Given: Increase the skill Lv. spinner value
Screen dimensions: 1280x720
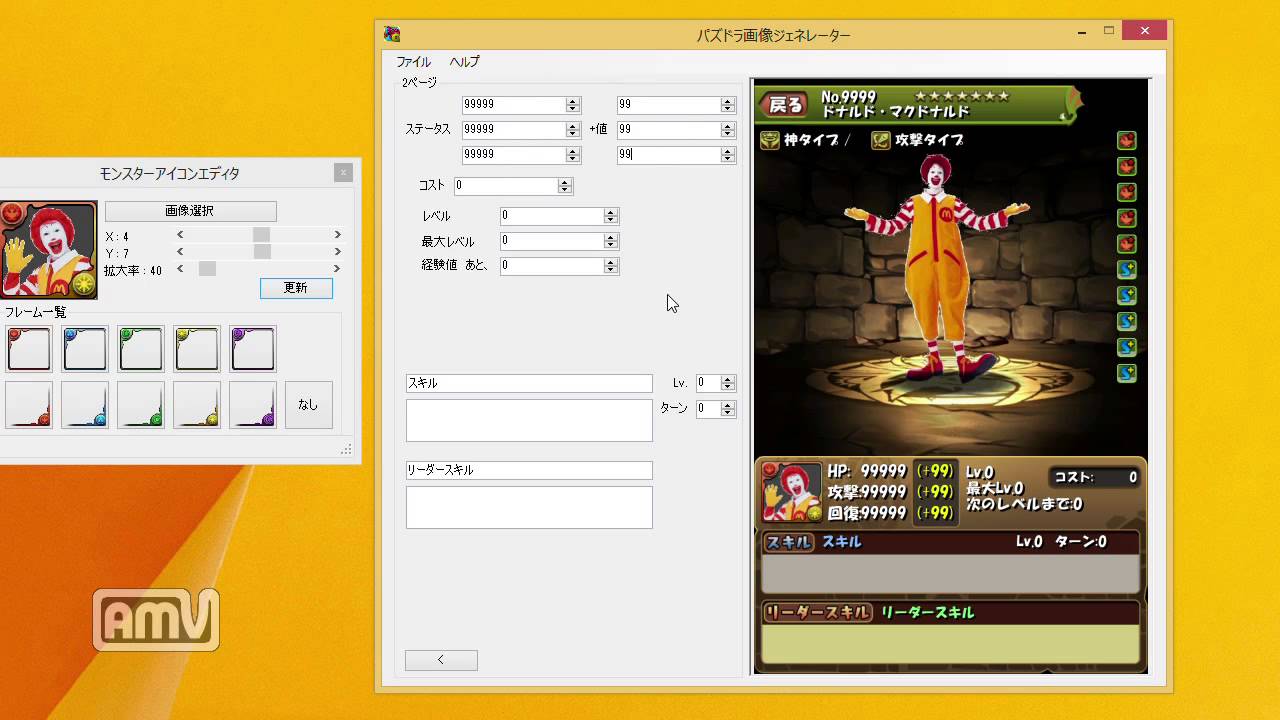Looking at the screenshot, I should (x=728, y=379).
